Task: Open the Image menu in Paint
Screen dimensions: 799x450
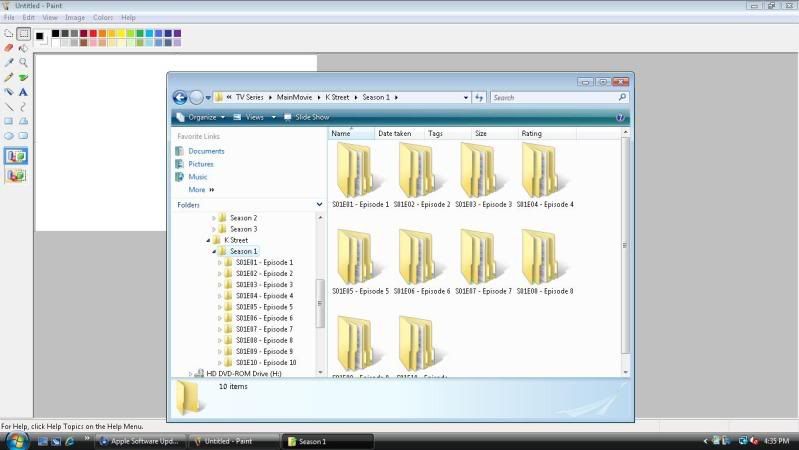Action: coord(75,17)
